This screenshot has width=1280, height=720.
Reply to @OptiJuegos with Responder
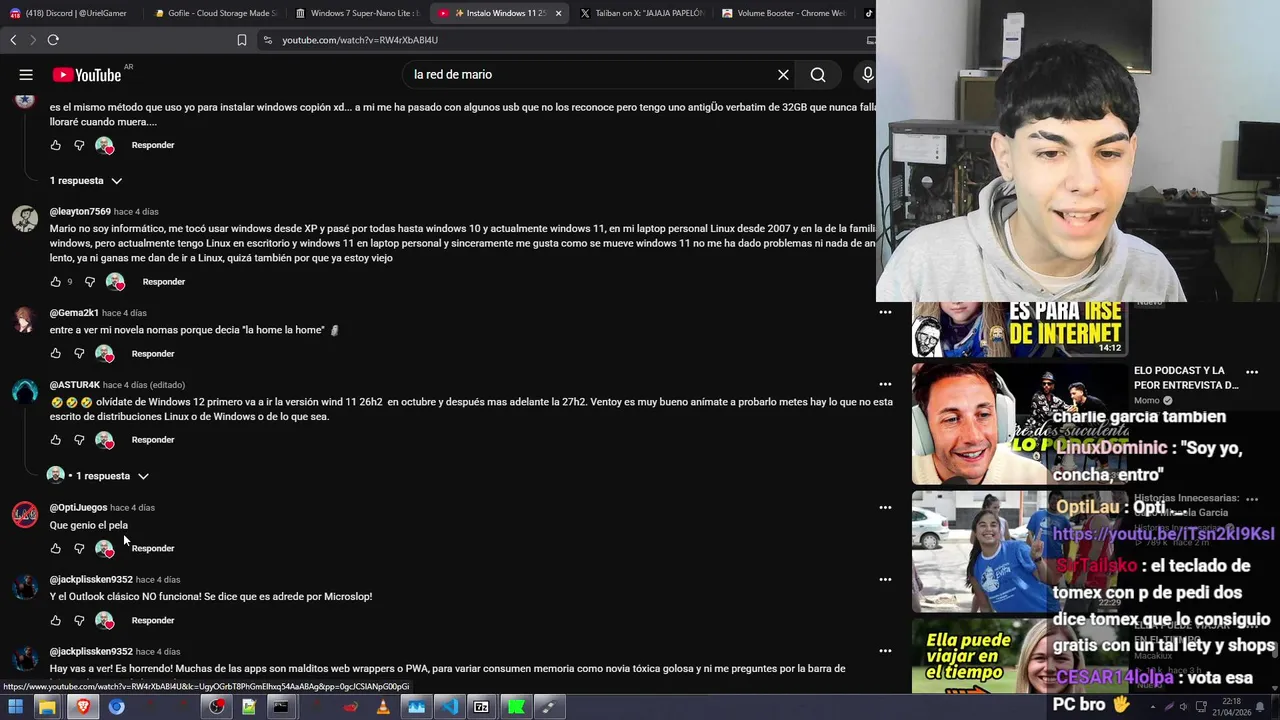click(x=153, y=549)
